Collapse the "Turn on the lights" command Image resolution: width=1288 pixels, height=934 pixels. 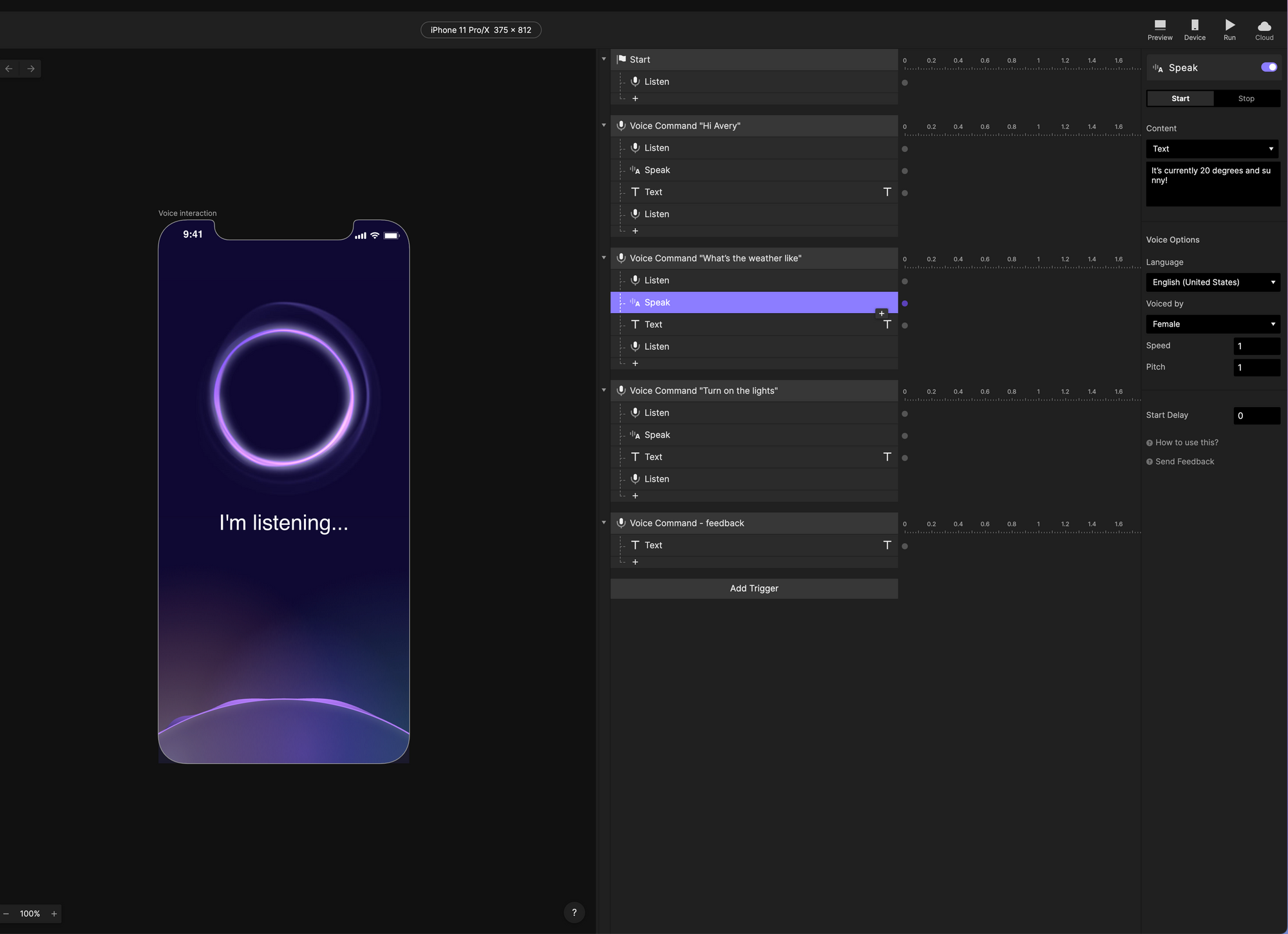pos(604,390)
